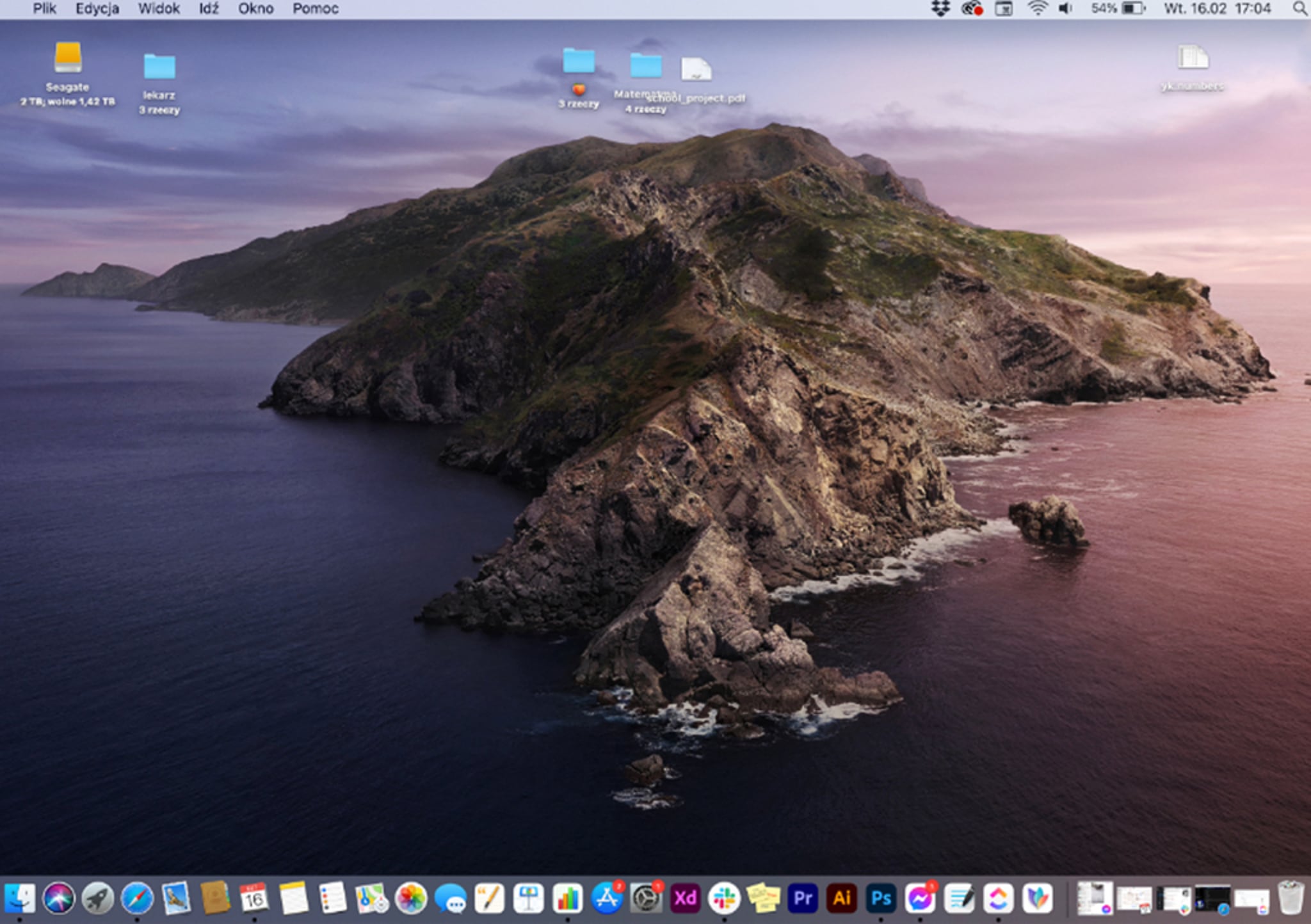Open the App Store with update badge
The width and height of the screenshot is (1311, 924).
pyautogui.click(x=606, y=898)
